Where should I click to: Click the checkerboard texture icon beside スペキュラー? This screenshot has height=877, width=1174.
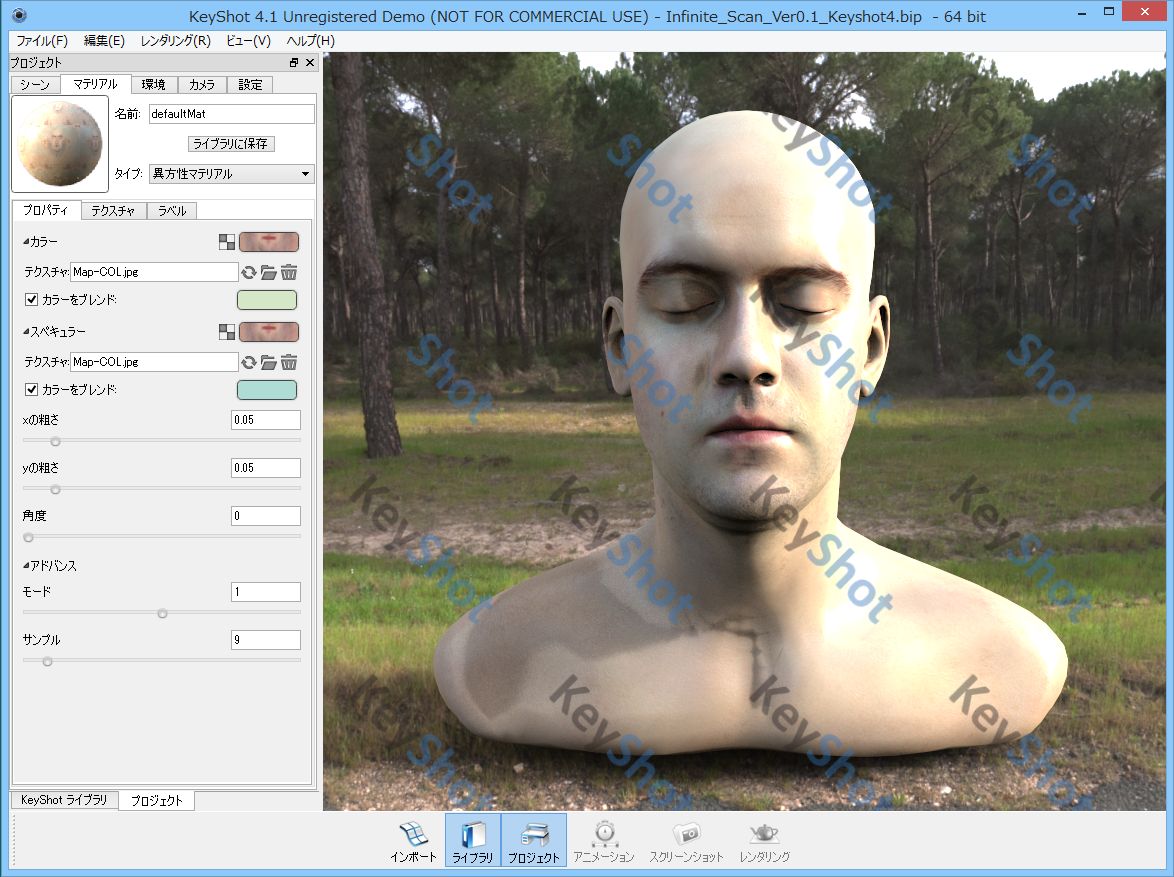(227, 332)
